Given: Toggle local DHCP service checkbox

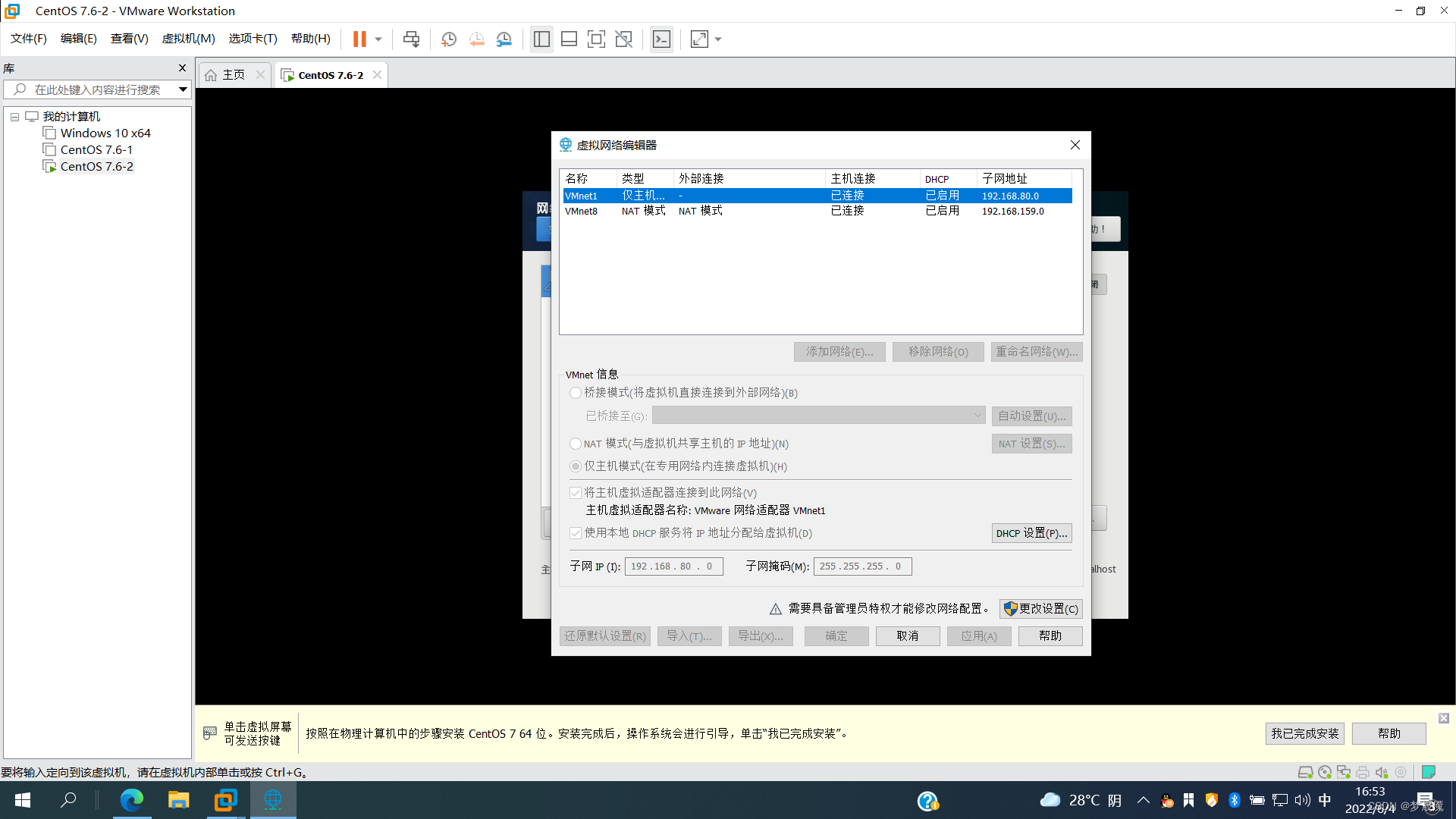Looking at the screenshot, I should tap(576, 533).
